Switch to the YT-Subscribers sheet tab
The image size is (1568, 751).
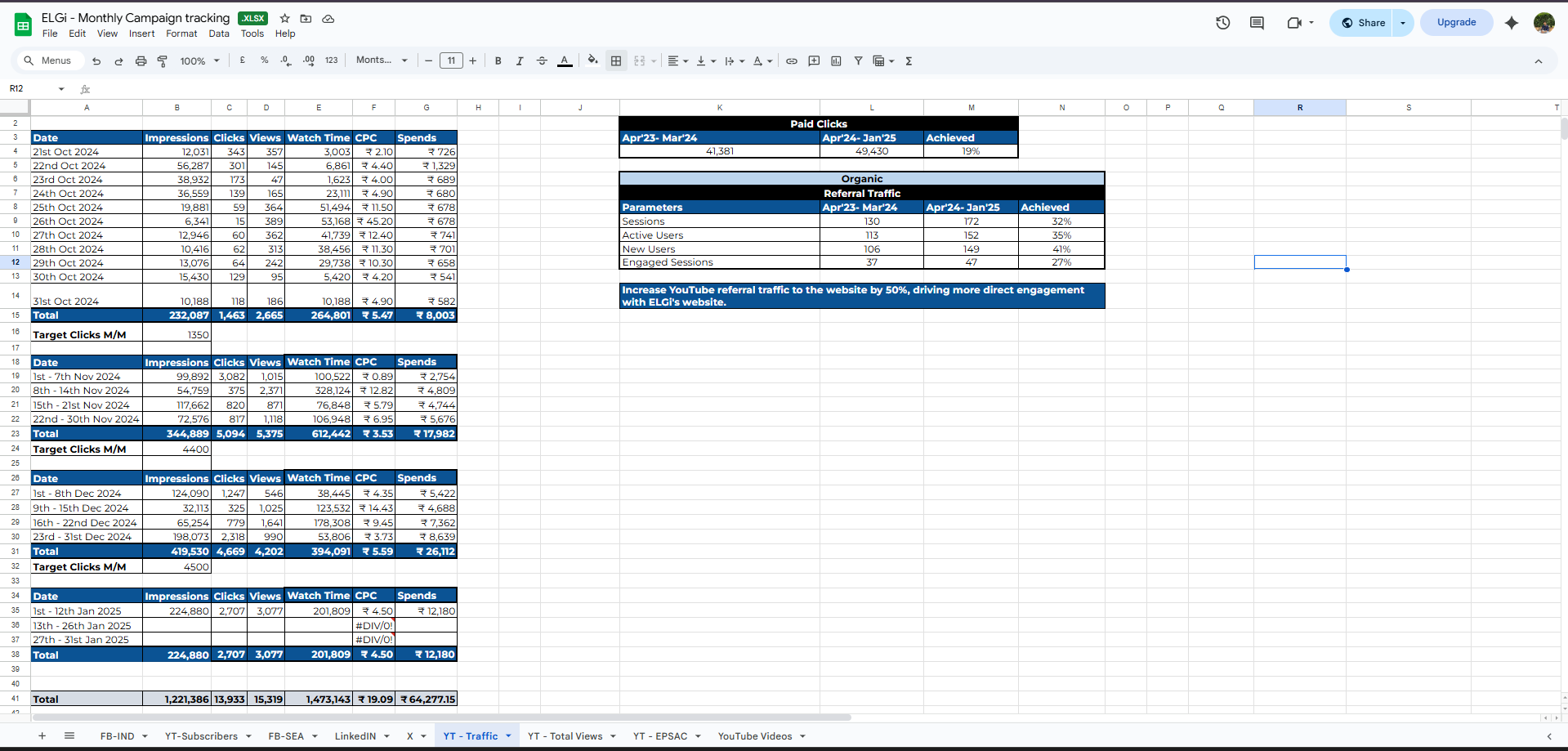click(x=201, y=736)
